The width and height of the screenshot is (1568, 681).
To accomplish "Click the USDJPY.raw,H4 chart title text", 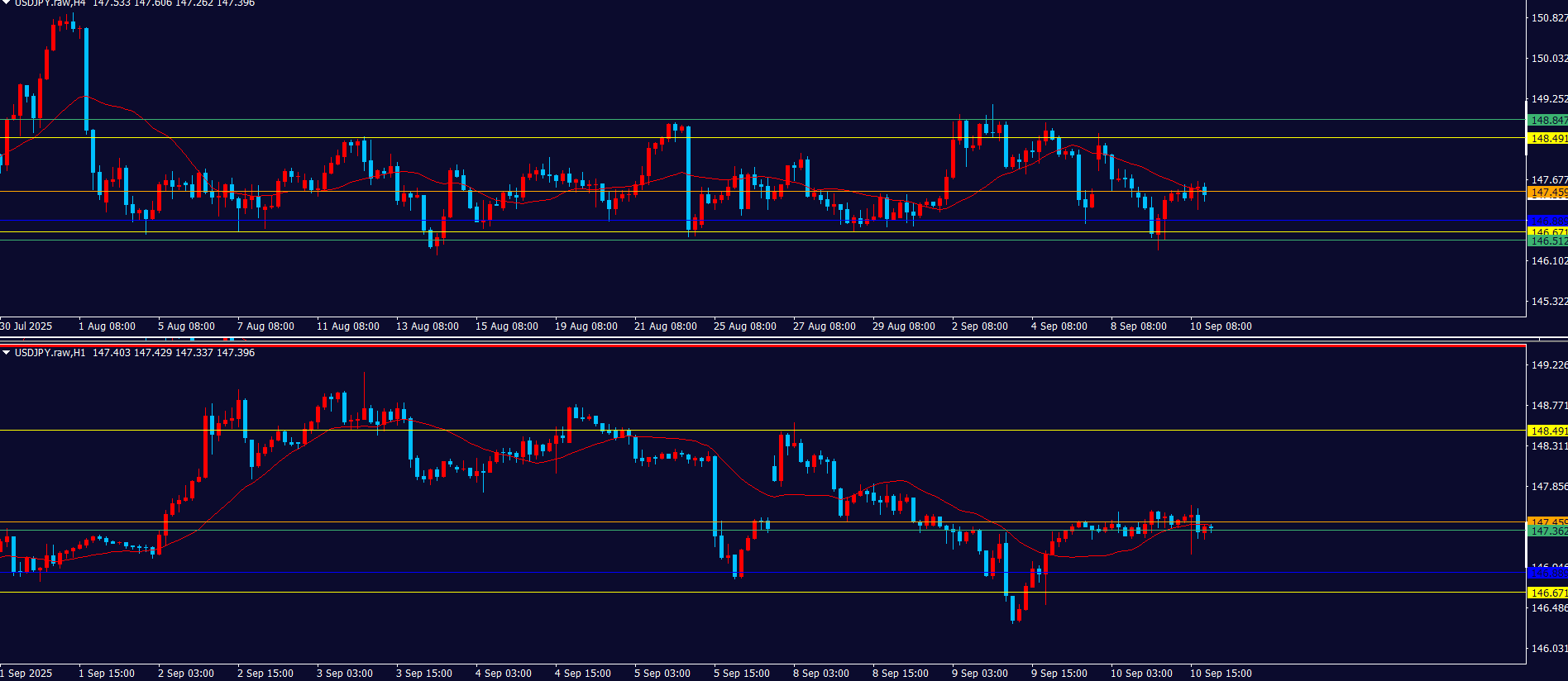I will pos(50,3).
